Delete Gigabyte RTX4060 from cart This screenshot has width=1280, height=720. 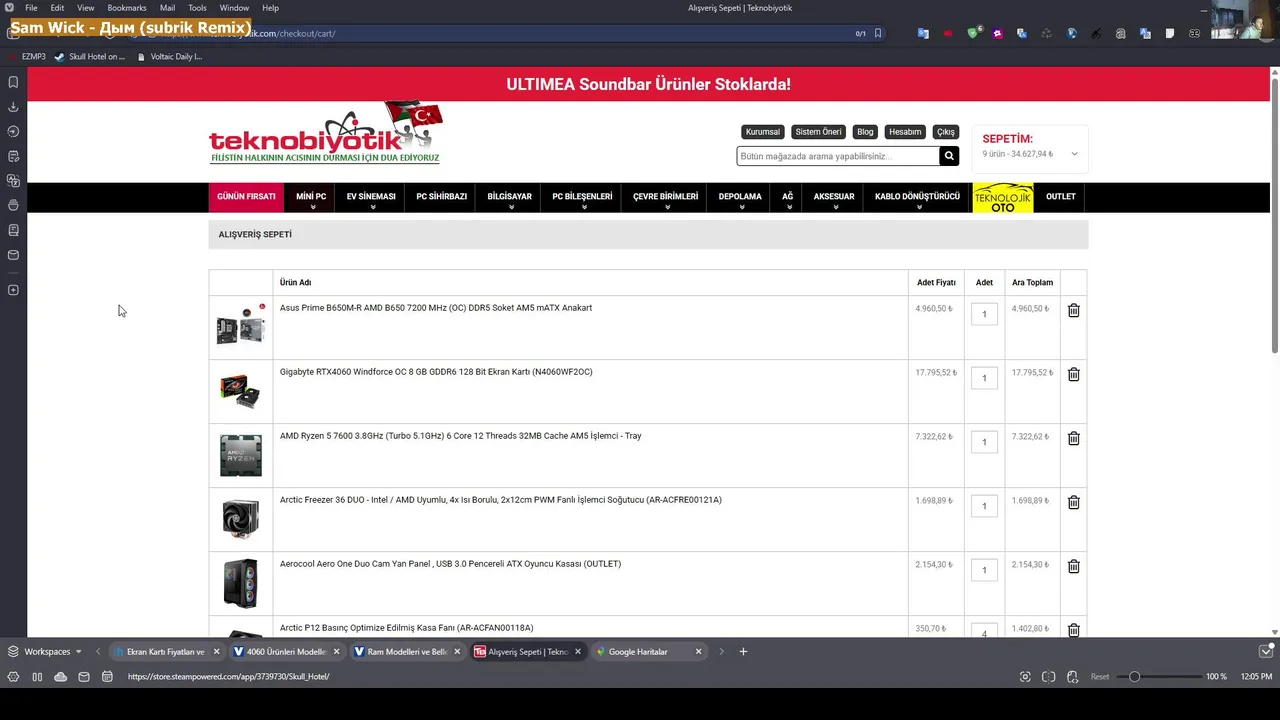[1073, 374]
